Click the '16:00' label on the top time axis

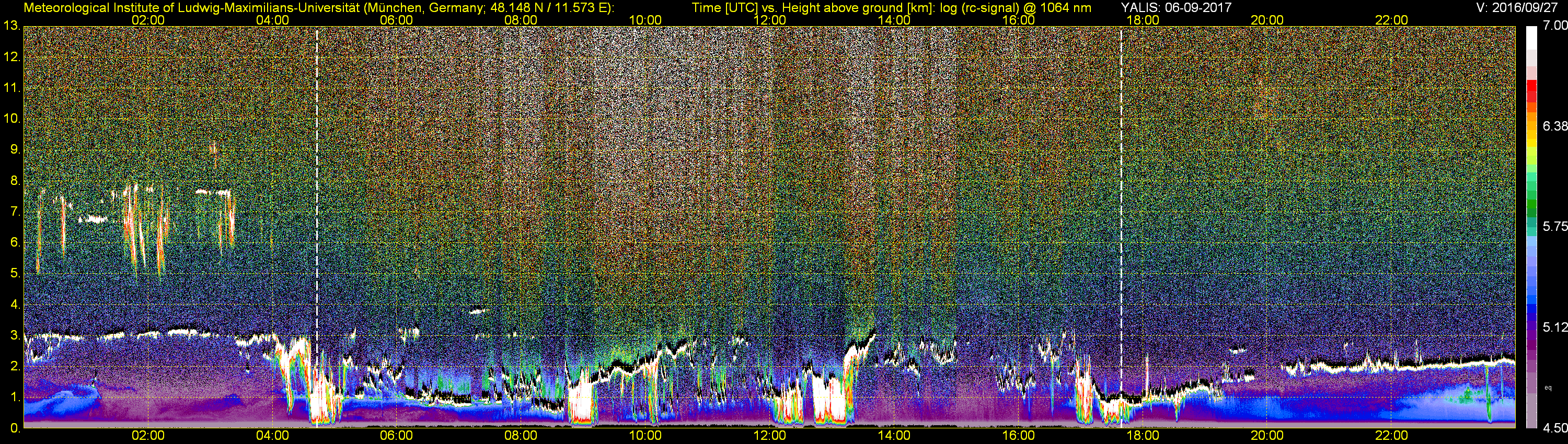pos(1018,20)
